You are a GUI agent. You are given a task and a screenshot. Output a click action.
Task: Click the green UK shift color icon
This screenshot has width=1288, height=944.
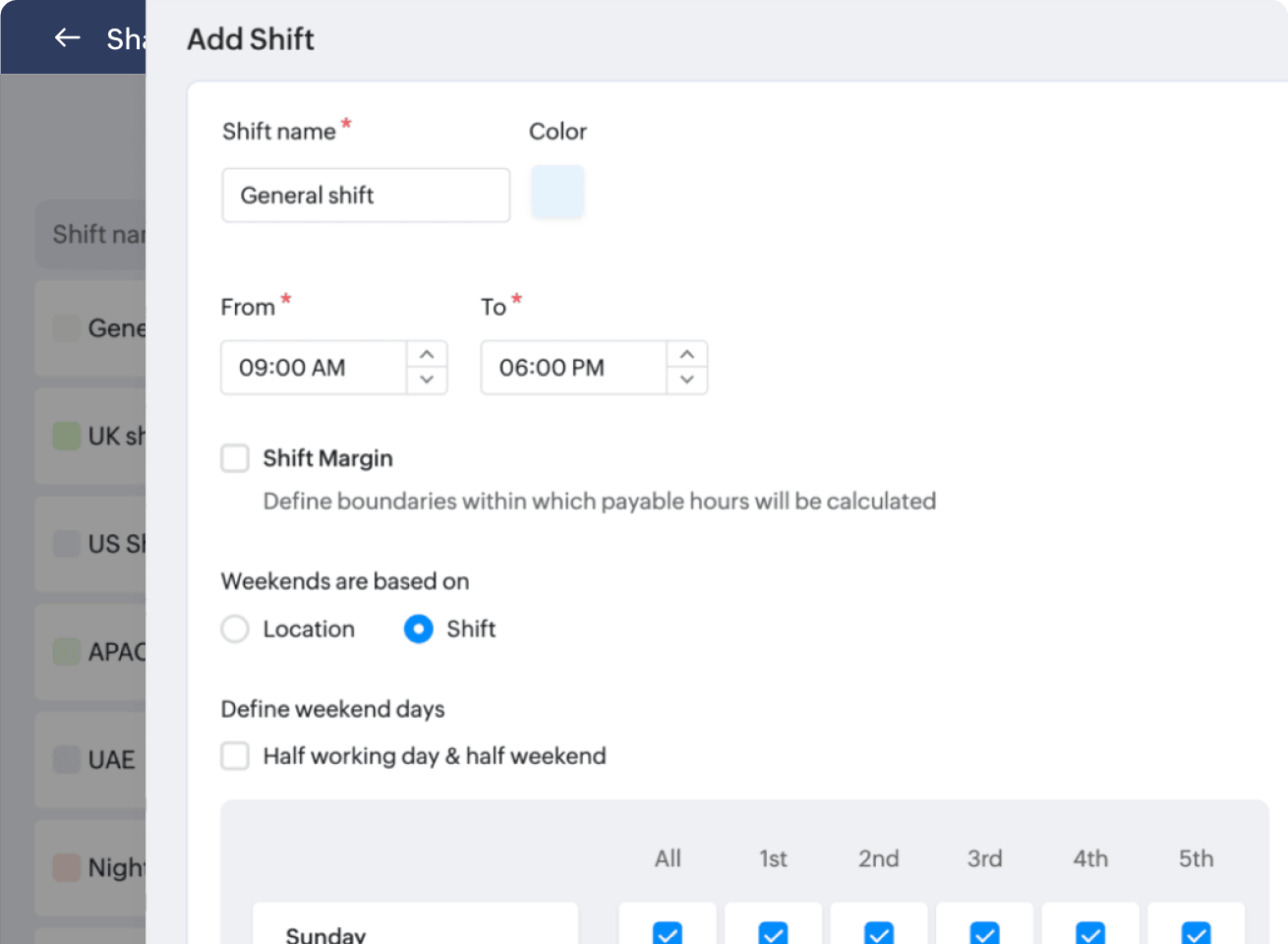coord(67,436)
